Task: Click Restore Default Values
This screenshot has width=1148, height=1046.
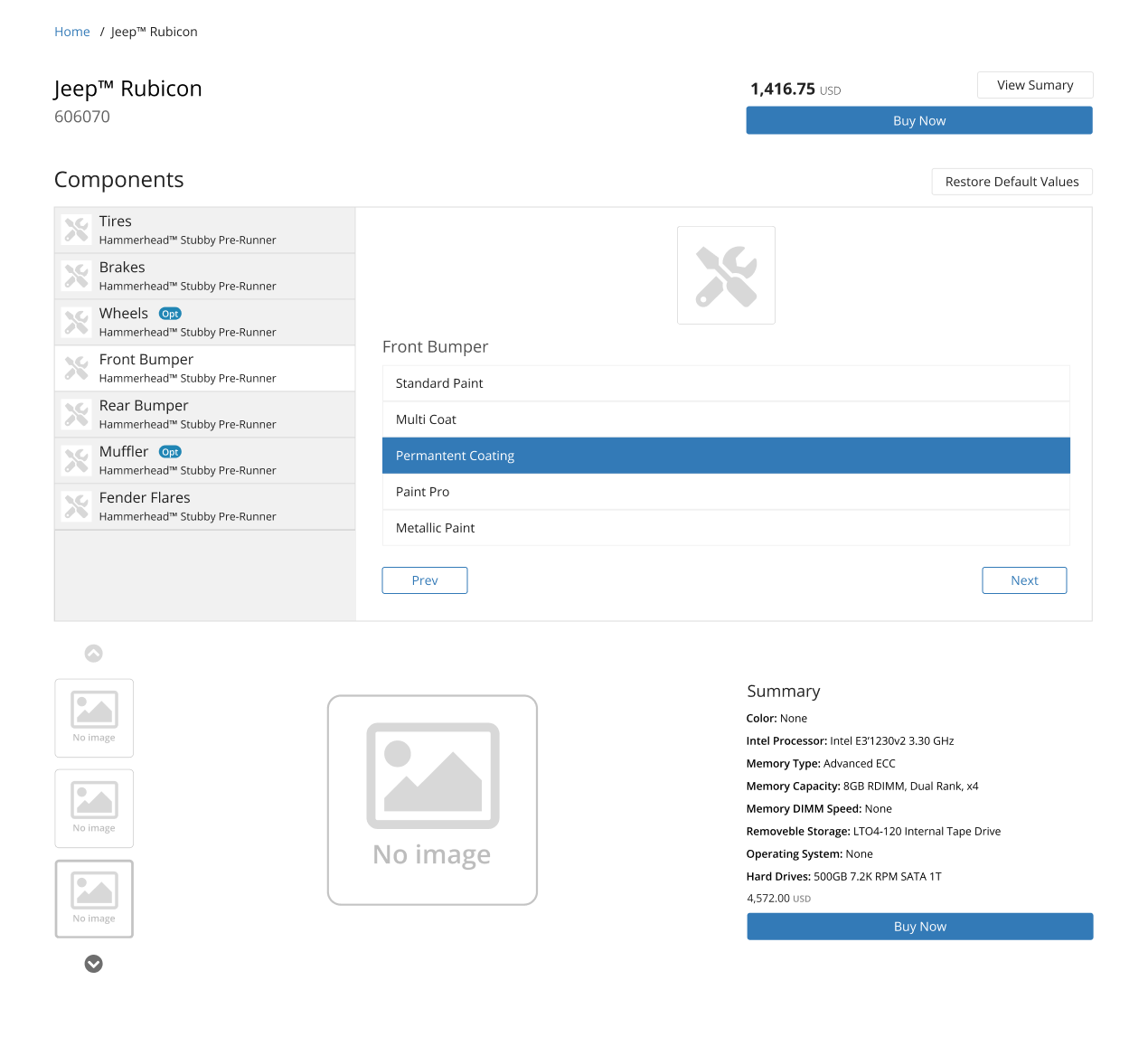Action: point(1012,182)
